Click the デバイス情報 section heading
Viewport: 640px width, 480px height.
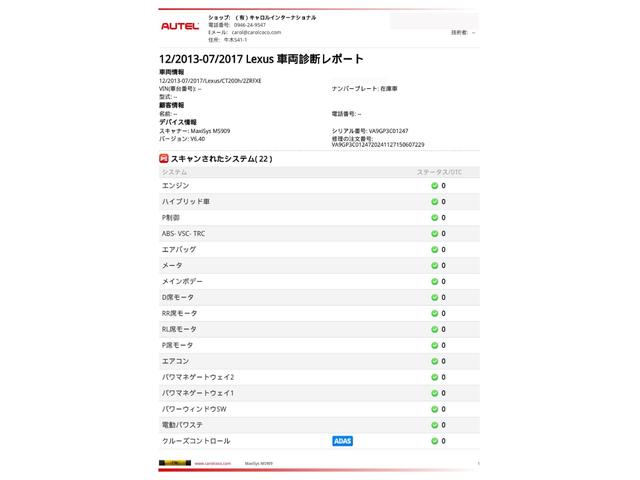pyautogui.click(x=178, y=122)
